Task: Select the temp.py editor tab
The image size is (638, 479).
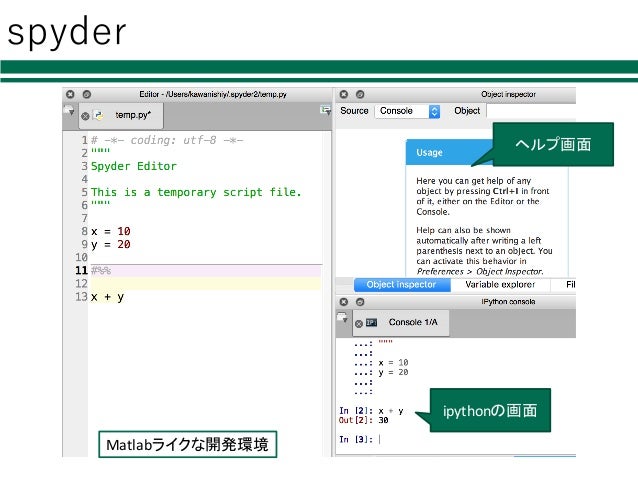Action: pyautogui.click(x=122, y=116)
